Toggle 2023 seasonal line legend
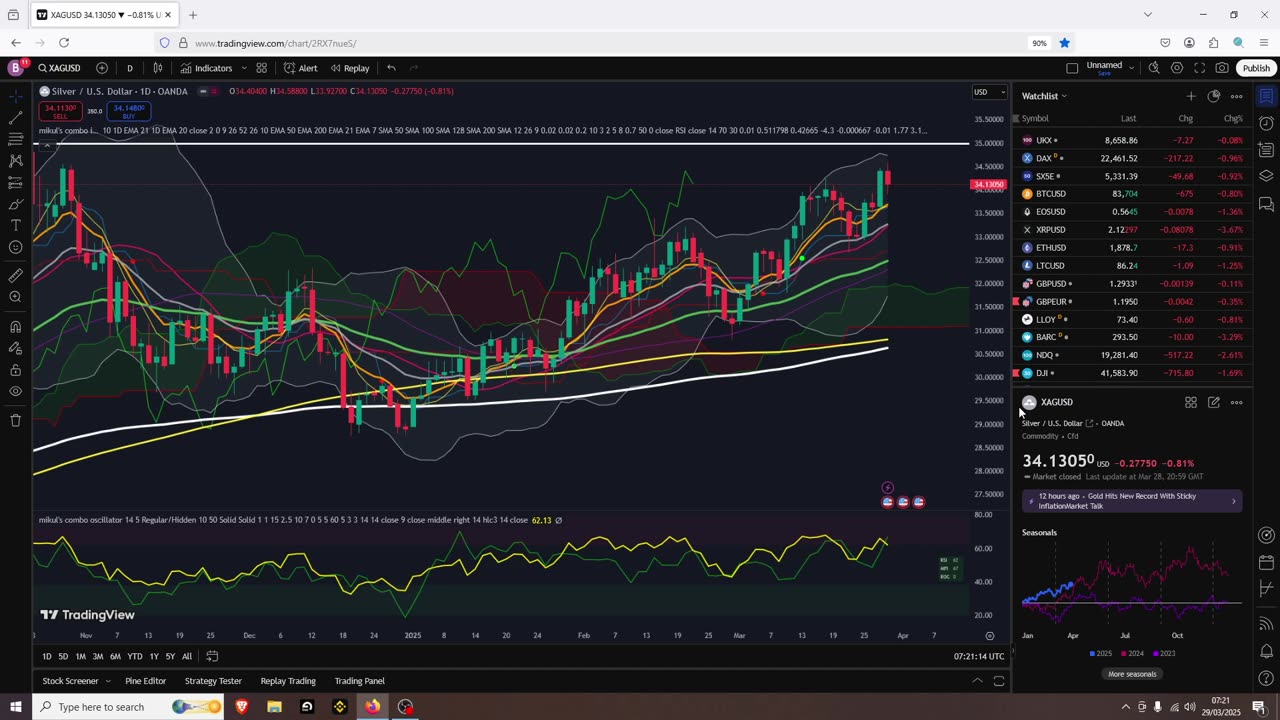Viewport: 1280px width, 720px height. [1163, 654]
